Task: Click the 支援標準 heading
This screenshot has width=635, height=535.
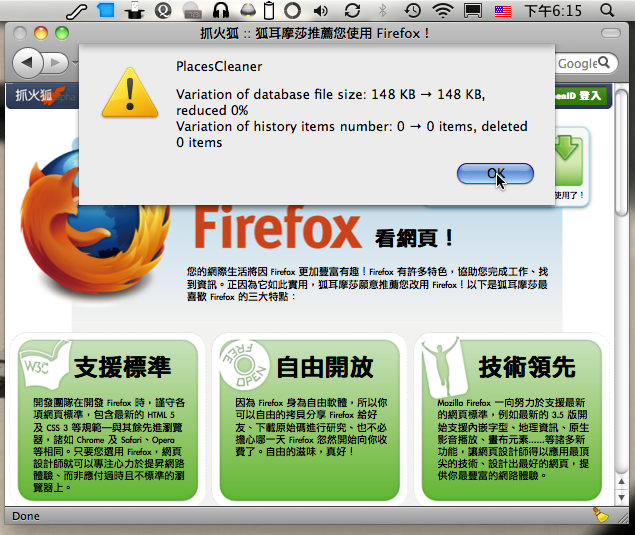Action: 123,367
